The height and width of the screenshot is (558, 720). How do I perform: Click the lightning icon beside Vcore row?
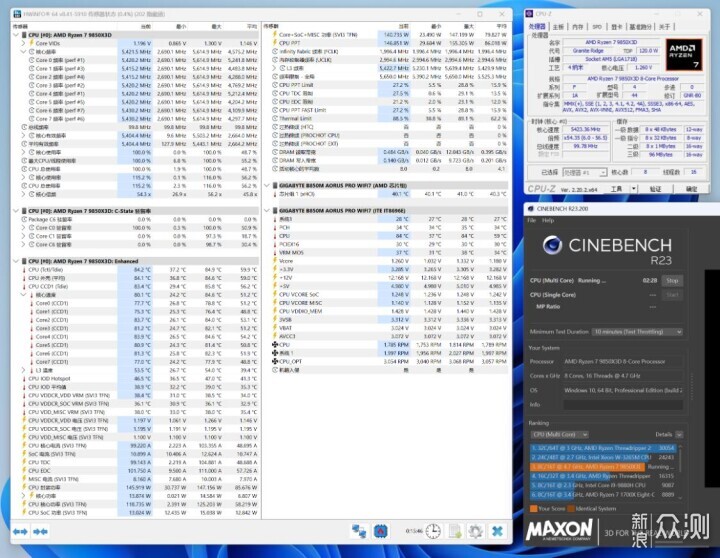[x=275, y=261]
